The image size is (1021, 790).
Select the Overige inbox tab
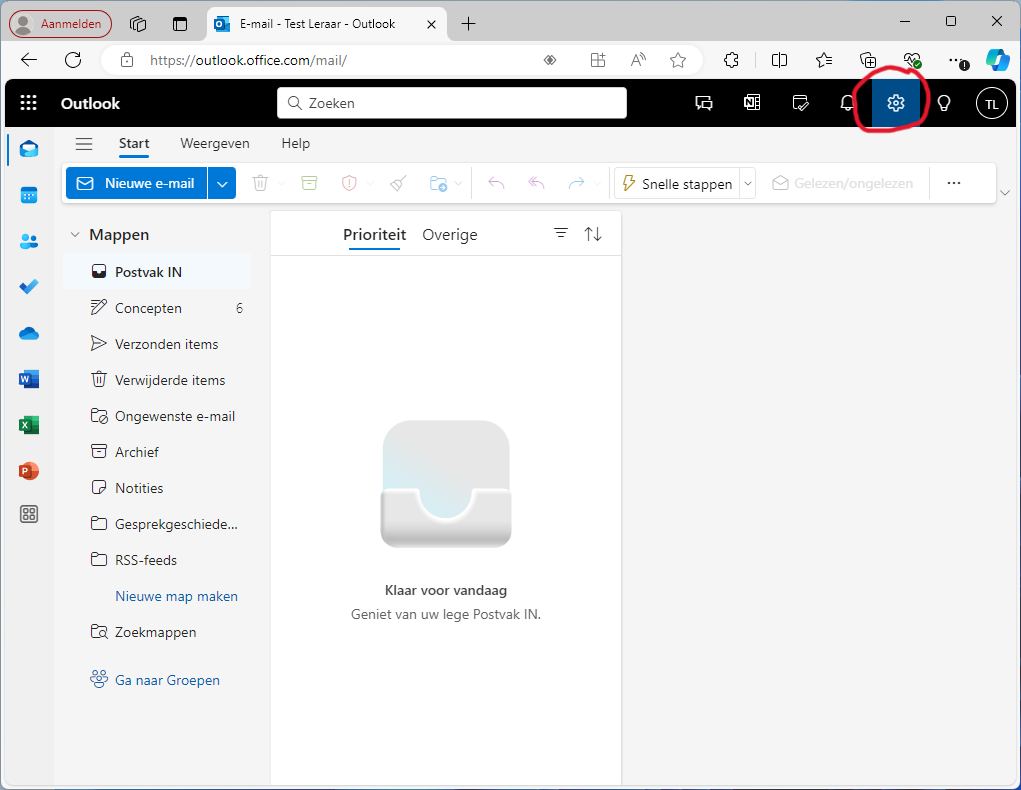pos(450,235)
